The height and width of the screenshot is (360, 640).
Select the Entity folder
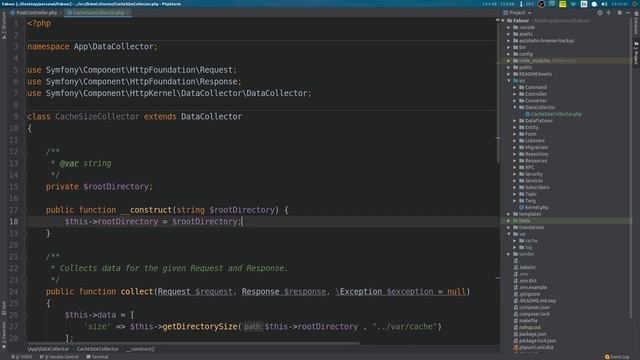pyautogui.click(x=531, y=127)
